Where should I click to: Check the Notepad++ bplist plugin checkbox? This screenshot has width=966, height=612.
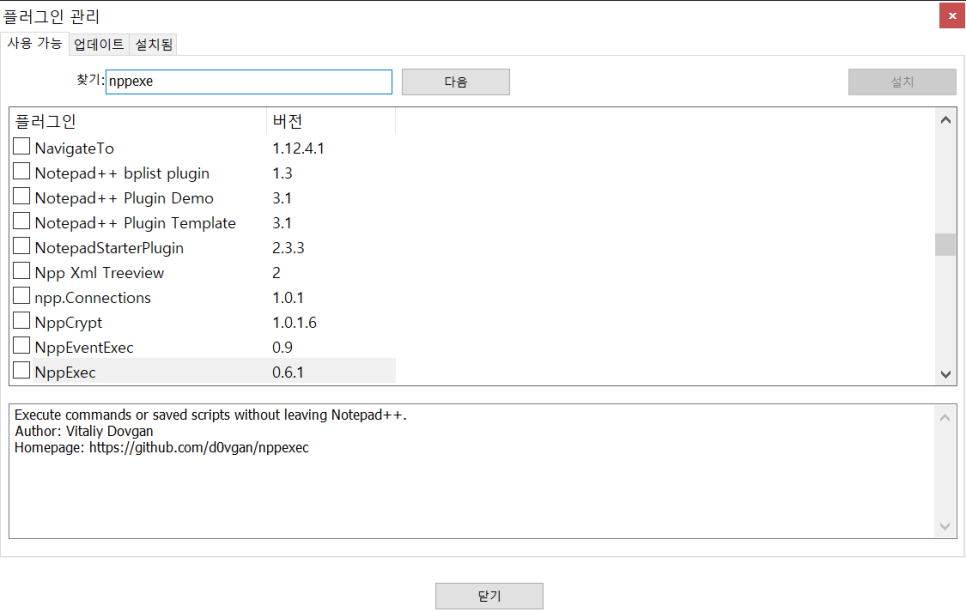click(x=22, y=171)
